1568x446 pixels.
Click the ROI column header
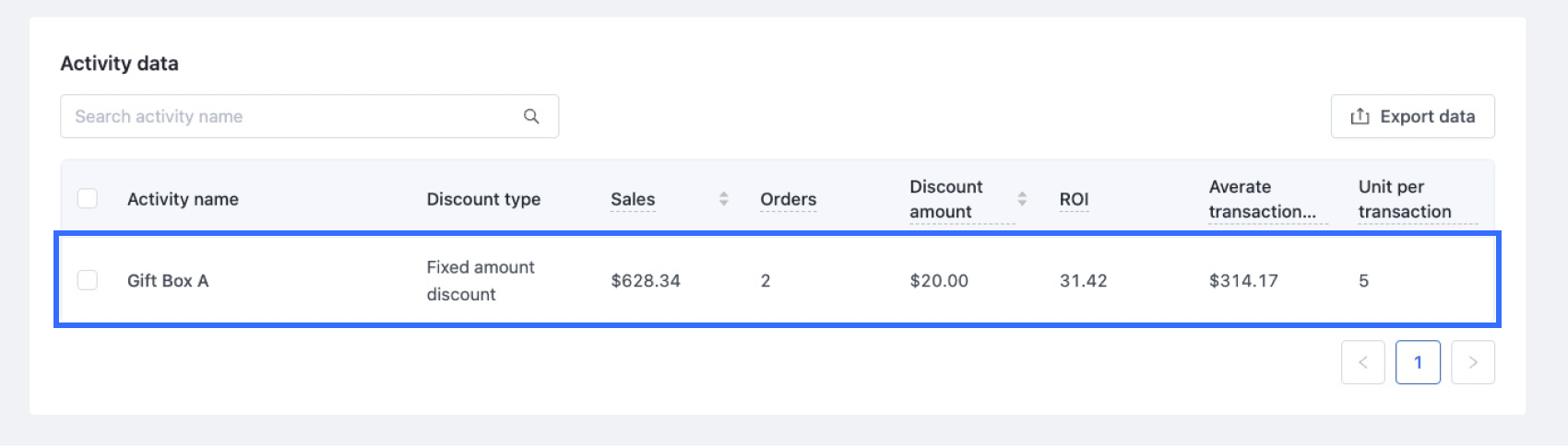pyautogui.click(x=1074, y=199)
